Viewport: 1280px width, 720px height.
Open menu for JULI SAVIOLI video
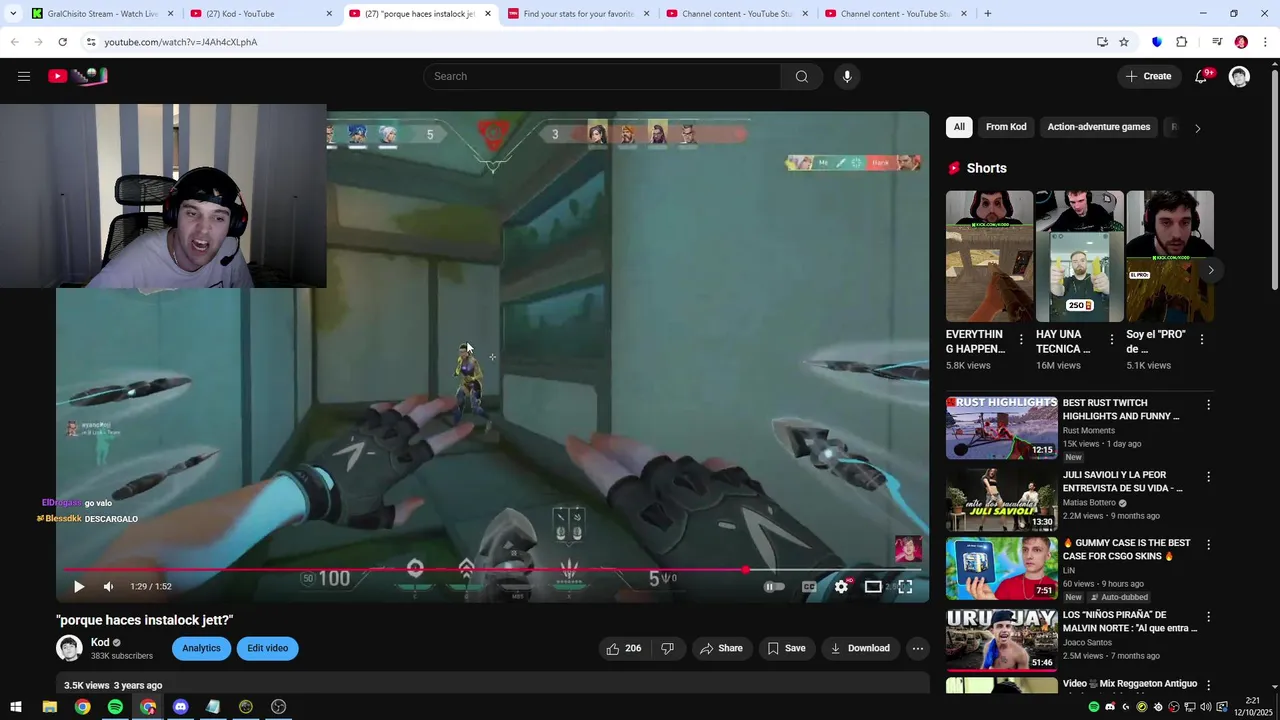coord(1208,477)
